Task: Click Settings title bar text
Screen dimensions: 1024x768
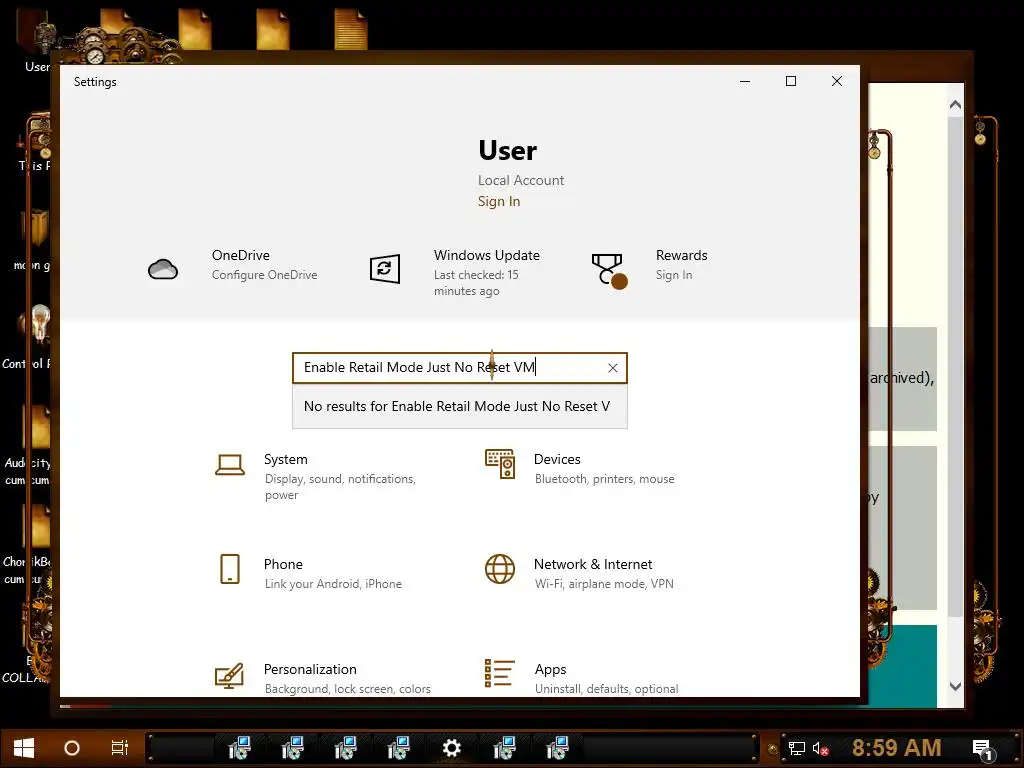Action: (x=95, y=82)
